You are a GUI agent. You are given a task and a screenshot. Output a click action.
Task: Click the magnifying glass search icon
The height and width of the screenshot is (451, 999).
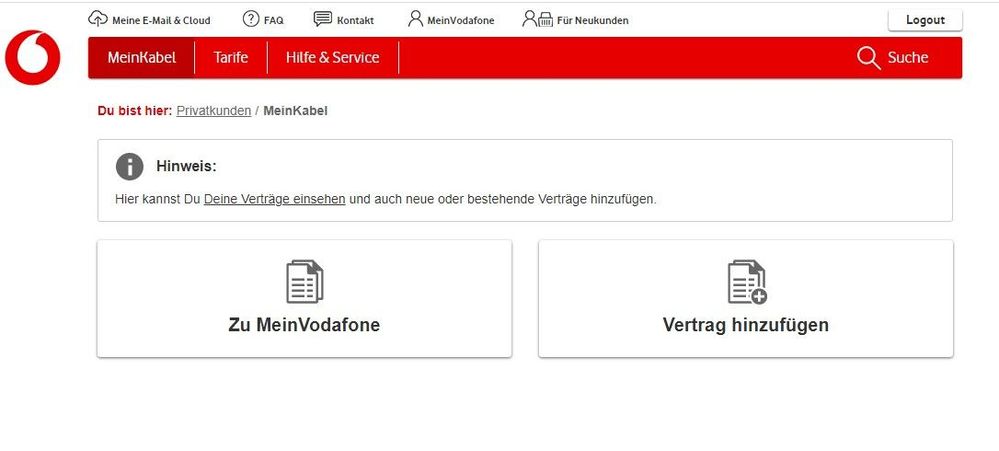pos(868,58)
